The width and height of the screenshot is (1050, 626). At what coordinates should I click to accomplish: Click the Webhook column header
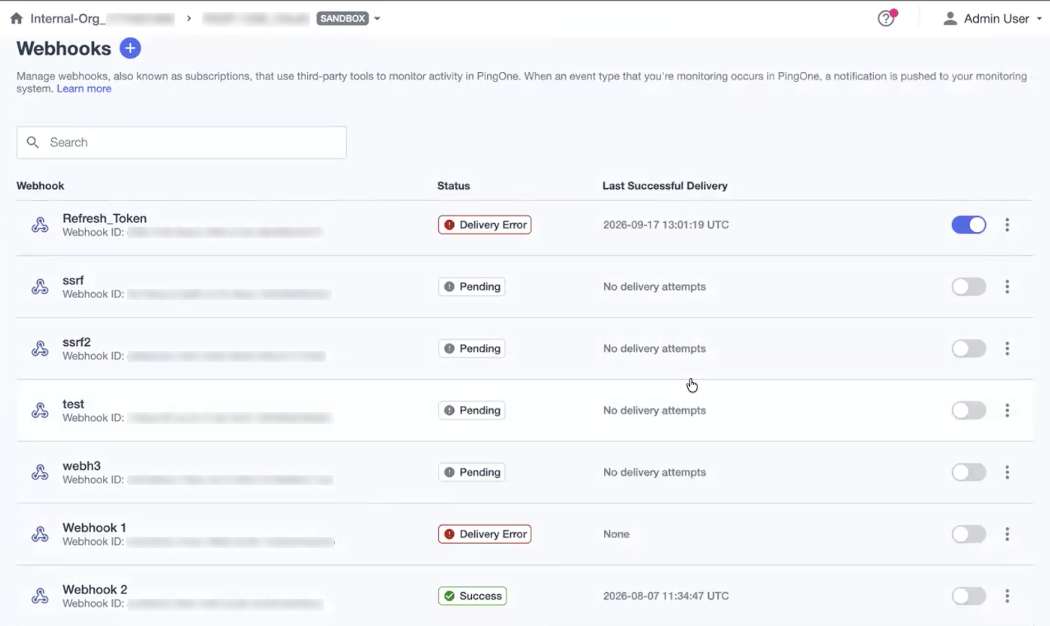pyautogui.click(x=40, y=185)
